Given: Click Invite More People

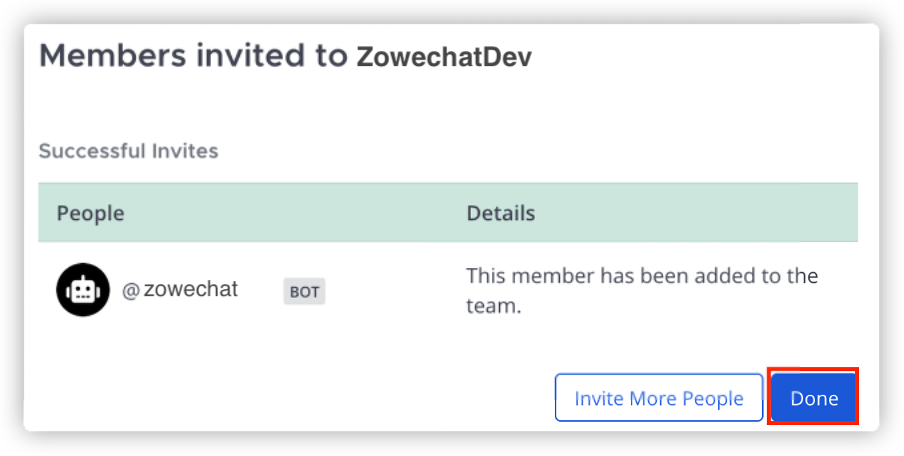Looking at the screenshot, I should pos(658,398).
